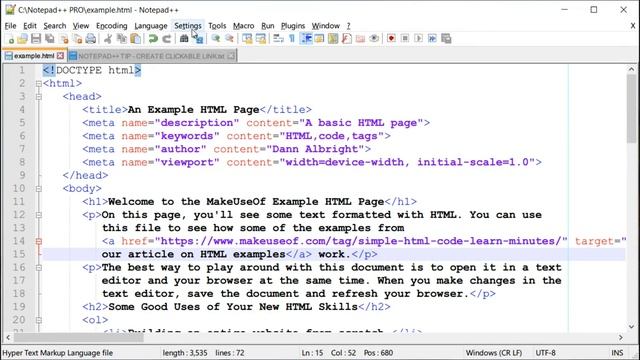This screenshot has height=360, width=640.
Task: Click the Paste clipboard icon
Action: pos(135,39)
